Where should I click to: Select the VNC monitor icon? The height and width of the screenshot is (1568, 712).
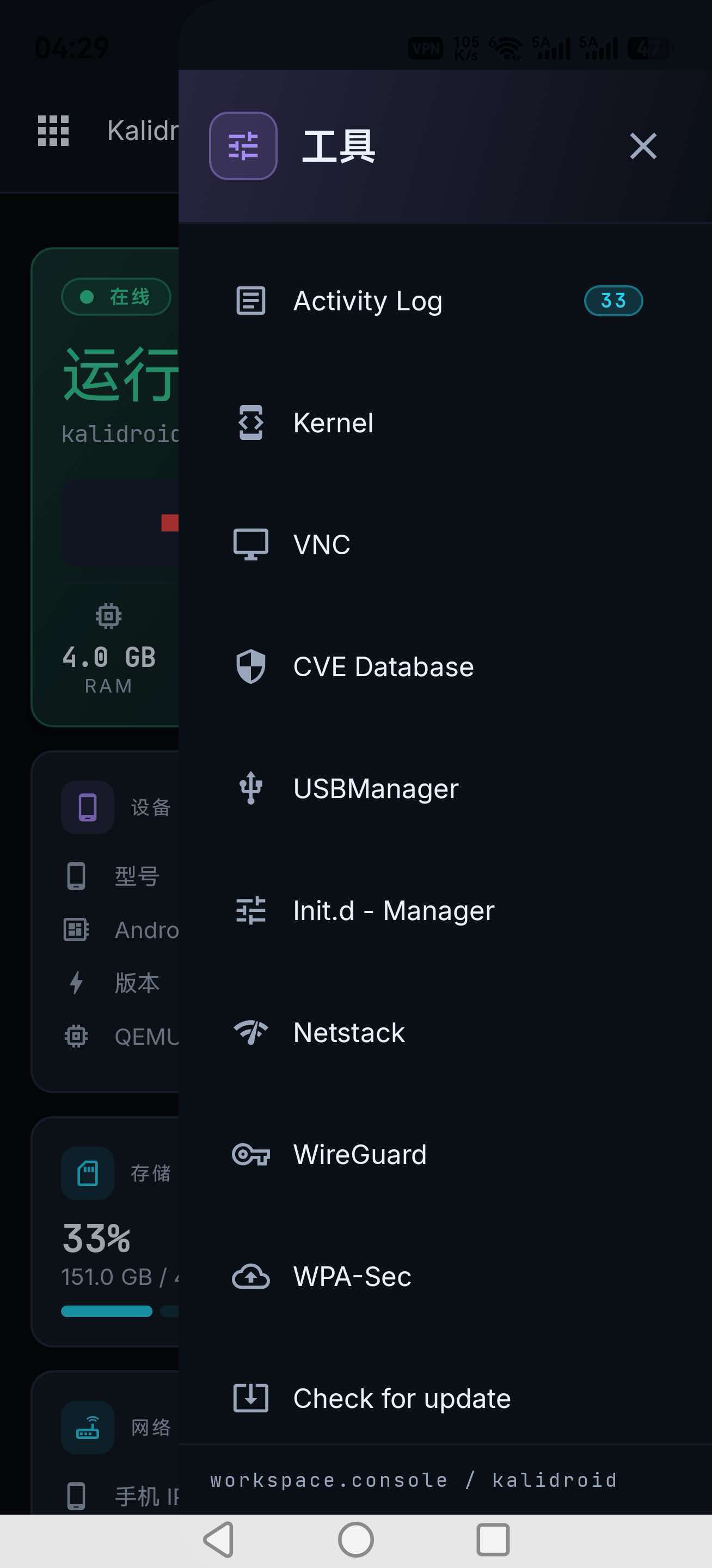click(x=251, y=544)
